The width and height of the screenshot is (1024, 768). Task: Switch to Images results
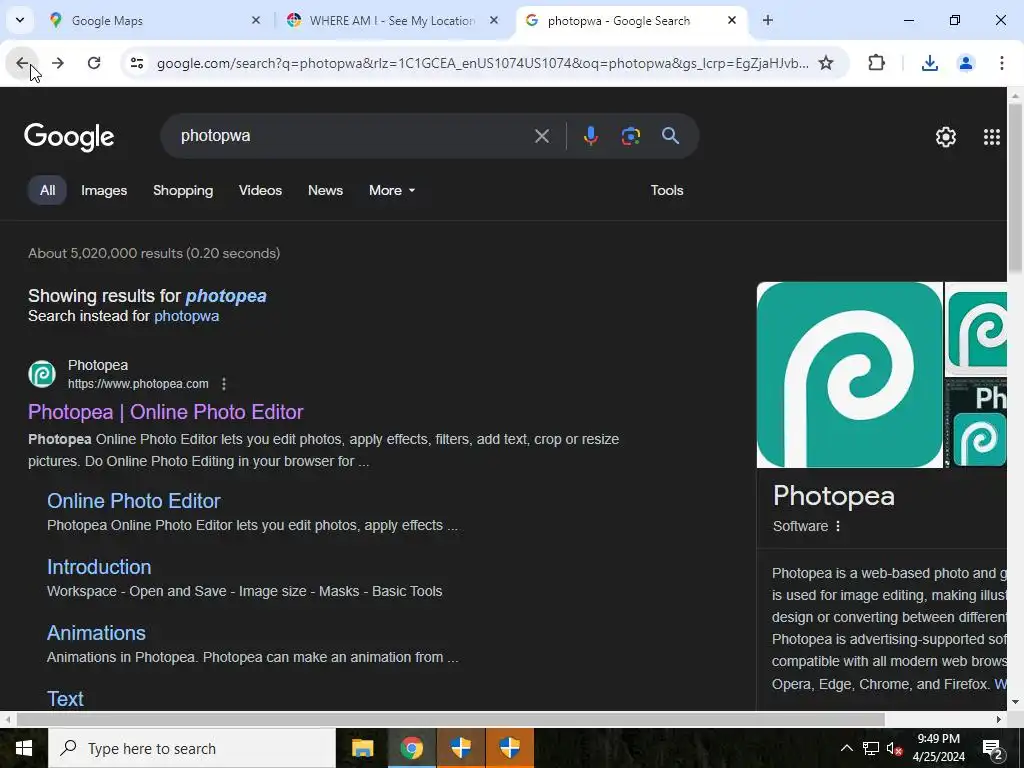pos(104,190)
